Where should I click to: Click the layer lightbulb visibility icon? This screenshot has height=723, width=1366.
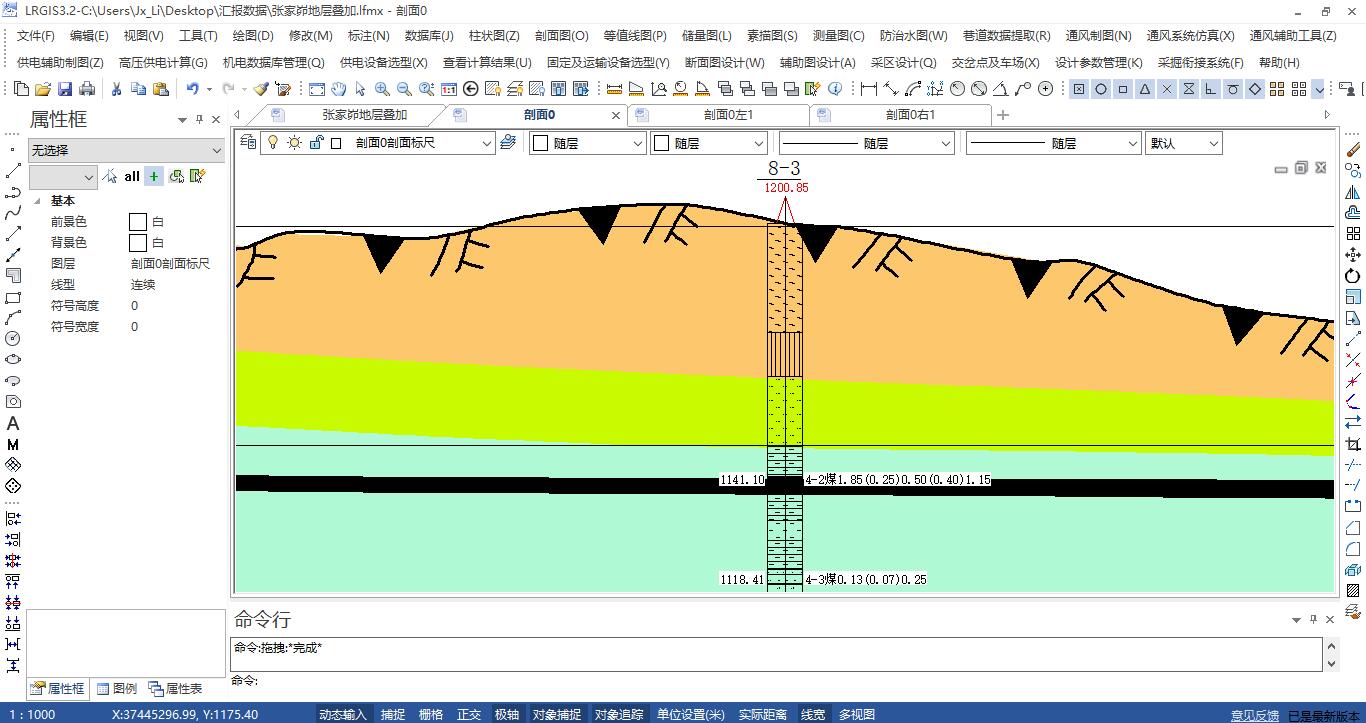click(x=271, y=143)
